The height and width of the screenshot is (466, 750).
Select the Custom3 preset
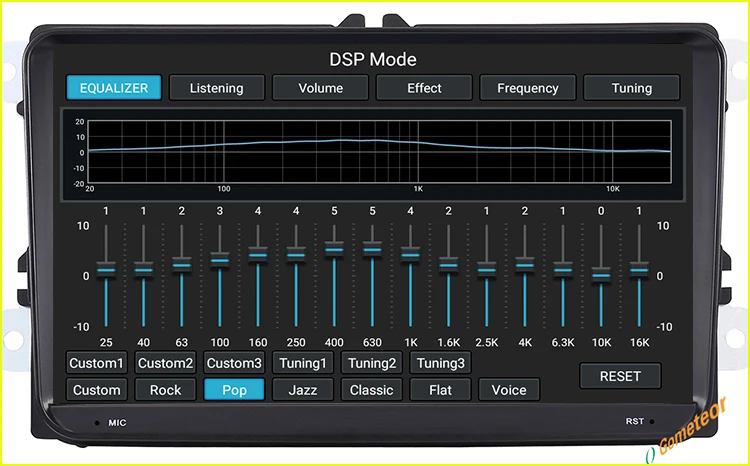[x=234, y=363]
